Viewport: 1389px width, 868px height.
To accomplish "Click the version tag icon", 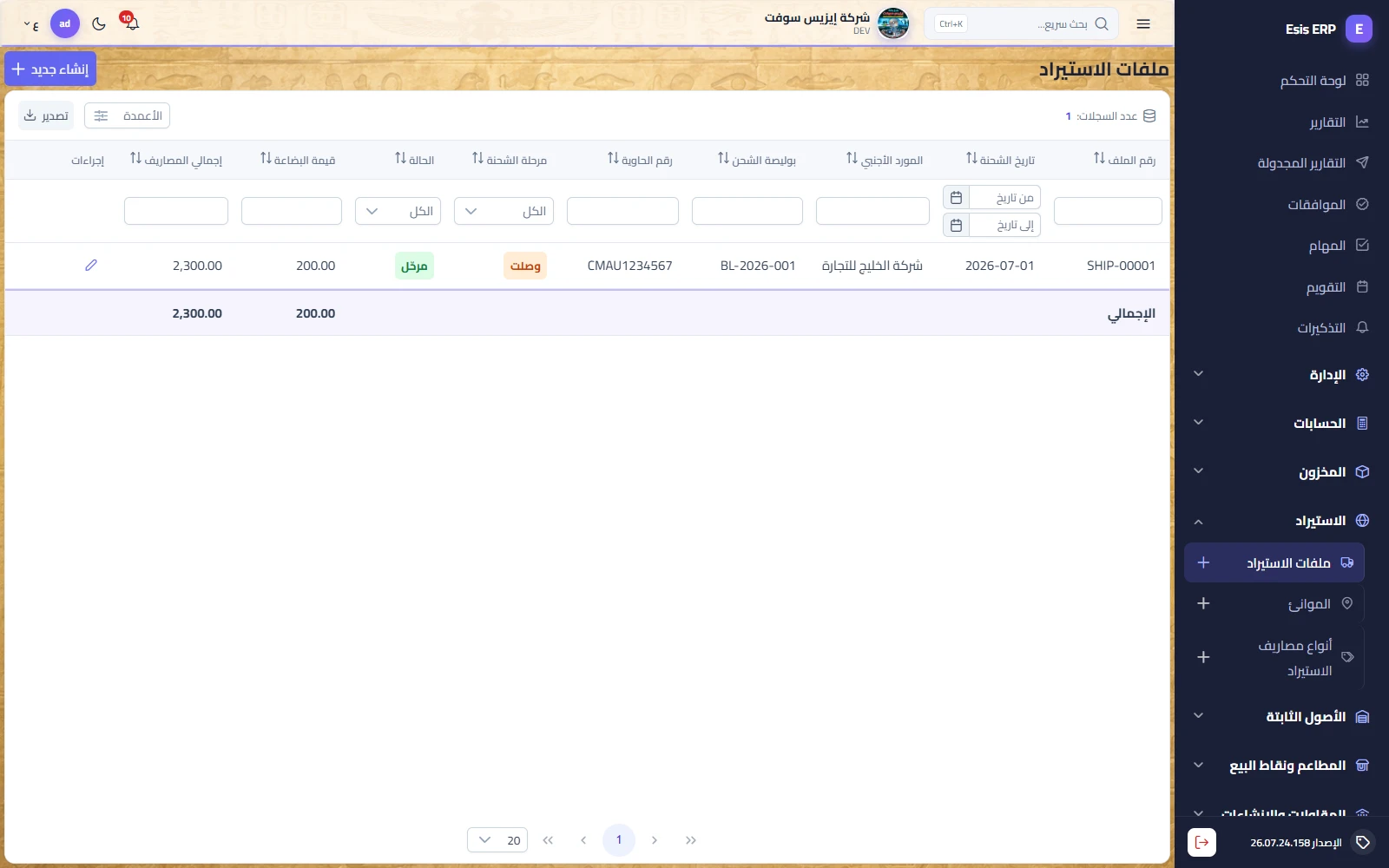I will pos(1363,842).
